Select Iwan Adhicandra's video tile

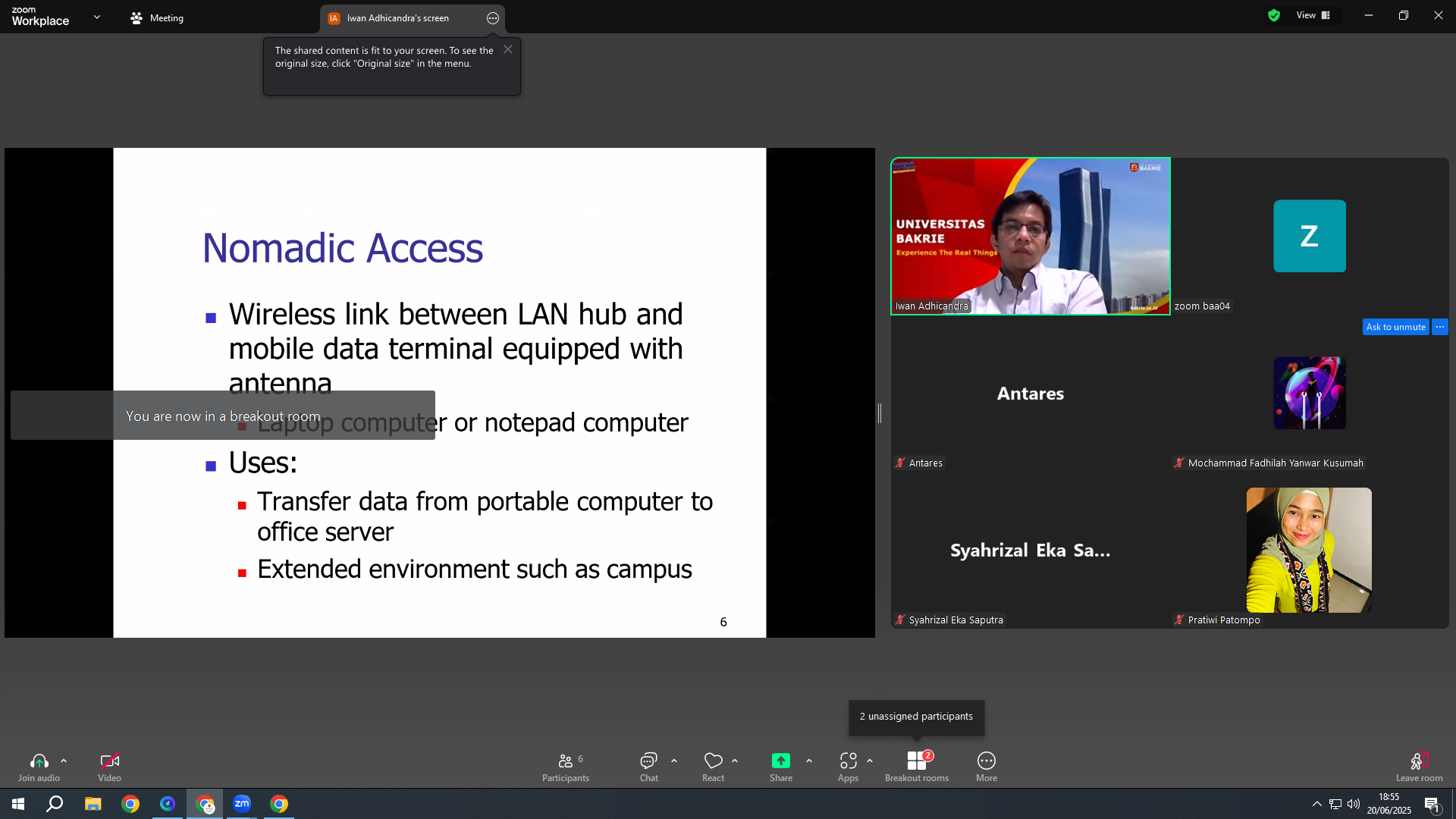pos(1031,236)
